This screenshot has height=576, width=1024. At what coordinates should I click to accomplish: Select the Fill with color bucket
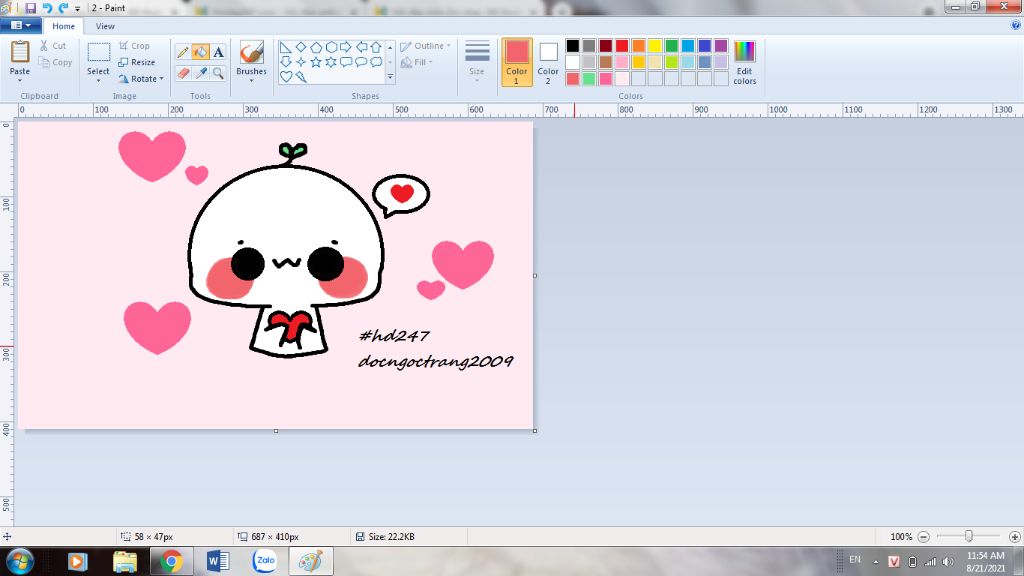200,52
